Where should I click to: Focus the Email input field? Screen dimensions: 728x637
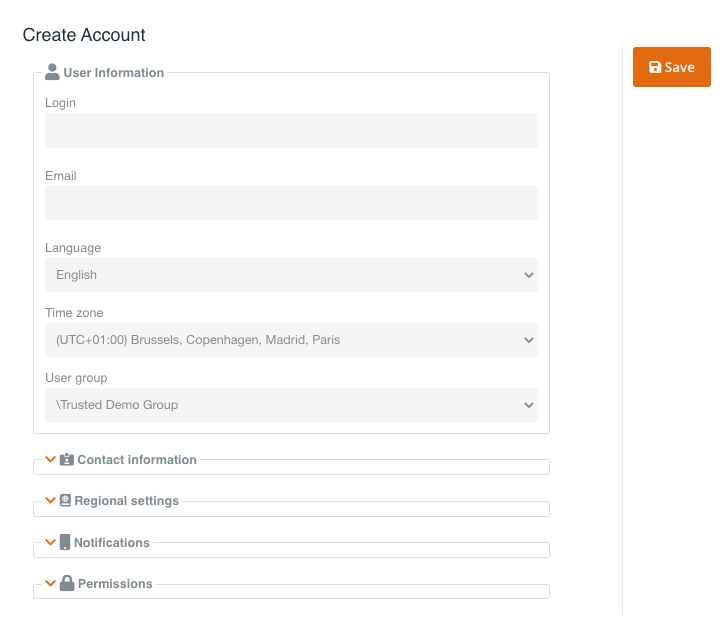point(291,203)
